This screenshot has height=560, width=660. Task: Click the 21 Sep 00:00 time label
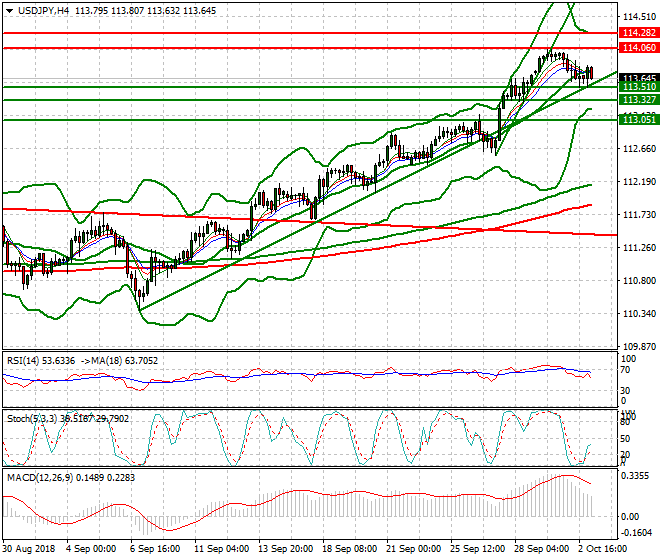[x=413, y=549]
